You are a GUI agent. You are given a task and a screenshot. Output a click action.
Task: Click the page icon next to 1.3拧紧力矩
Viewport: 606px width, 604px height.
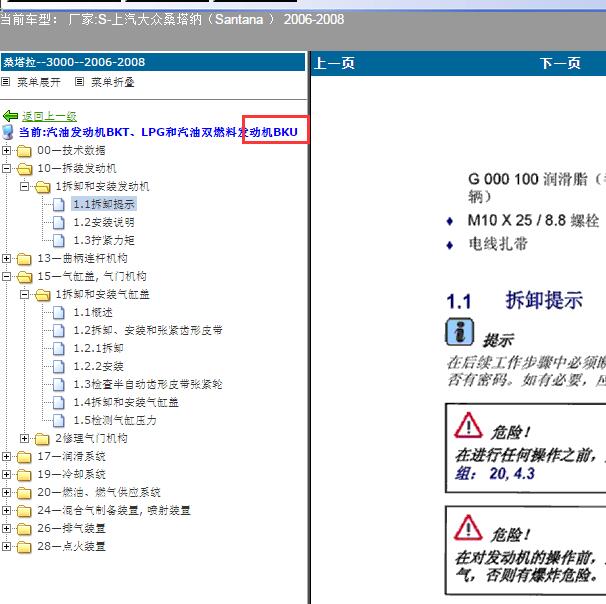[59, 240]
